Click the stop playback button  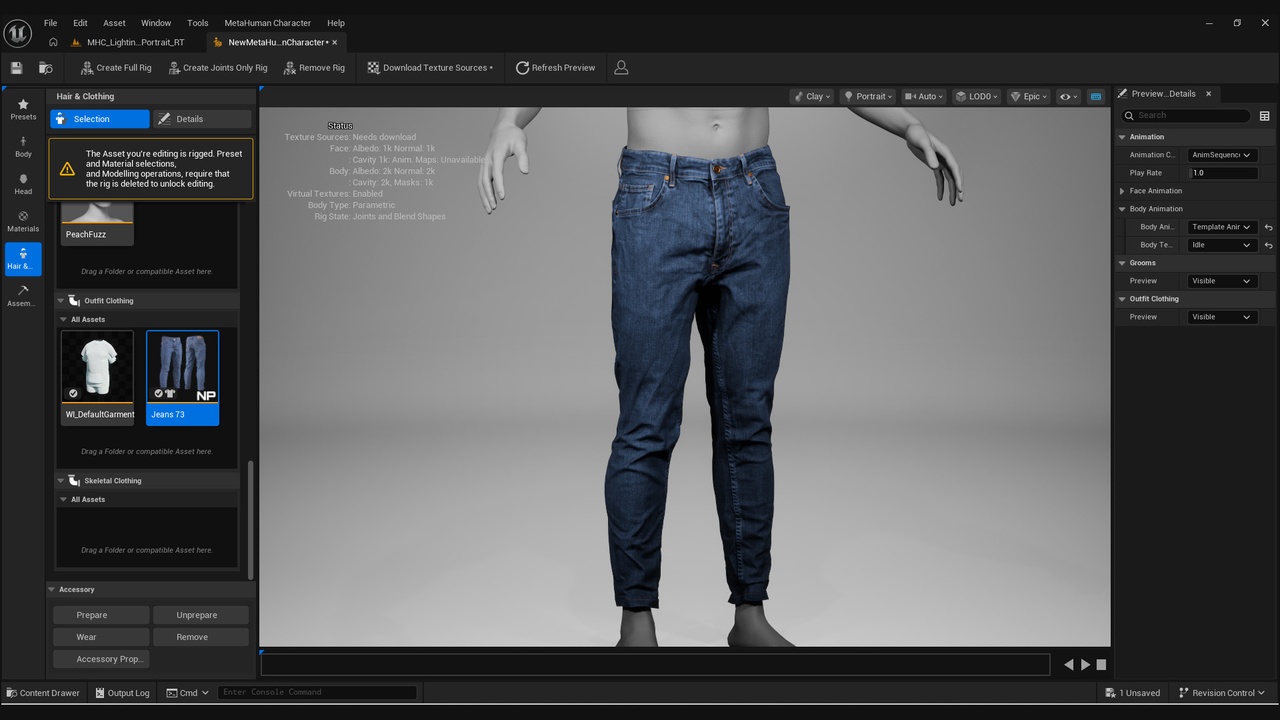tap(1101, 664)
